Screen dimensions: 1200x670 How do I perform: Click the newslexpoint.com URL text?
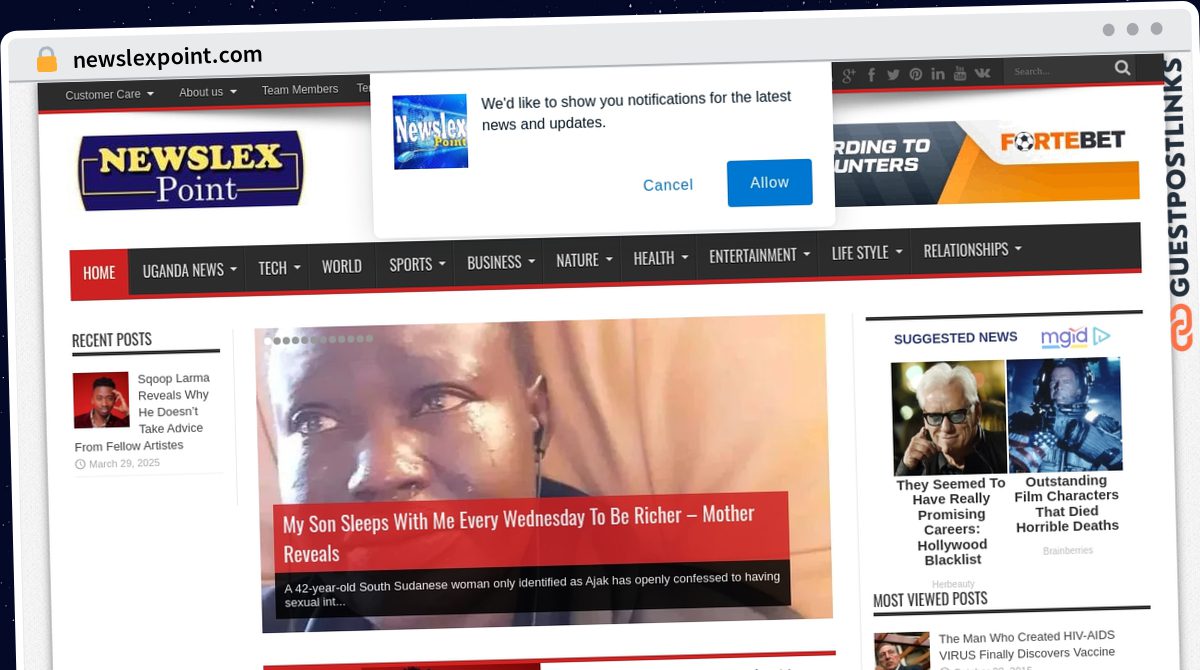[x=168, y=57]
